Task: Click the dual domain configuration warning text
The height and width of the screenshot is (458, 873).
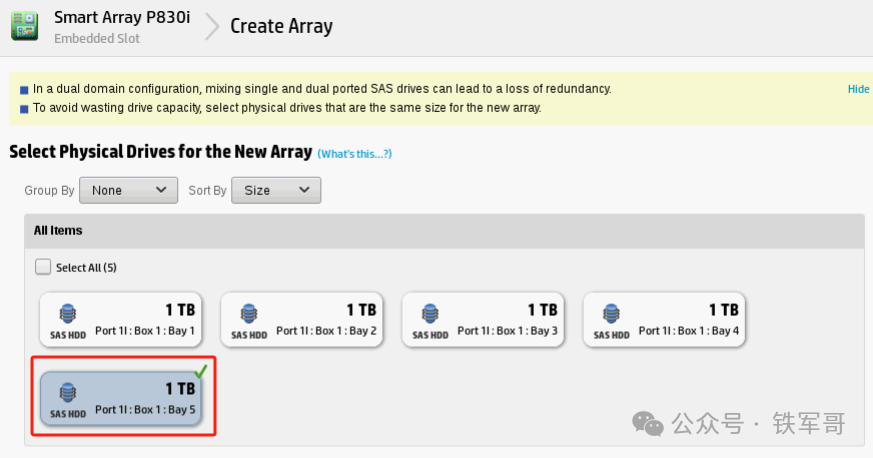Action: point(322,89)
